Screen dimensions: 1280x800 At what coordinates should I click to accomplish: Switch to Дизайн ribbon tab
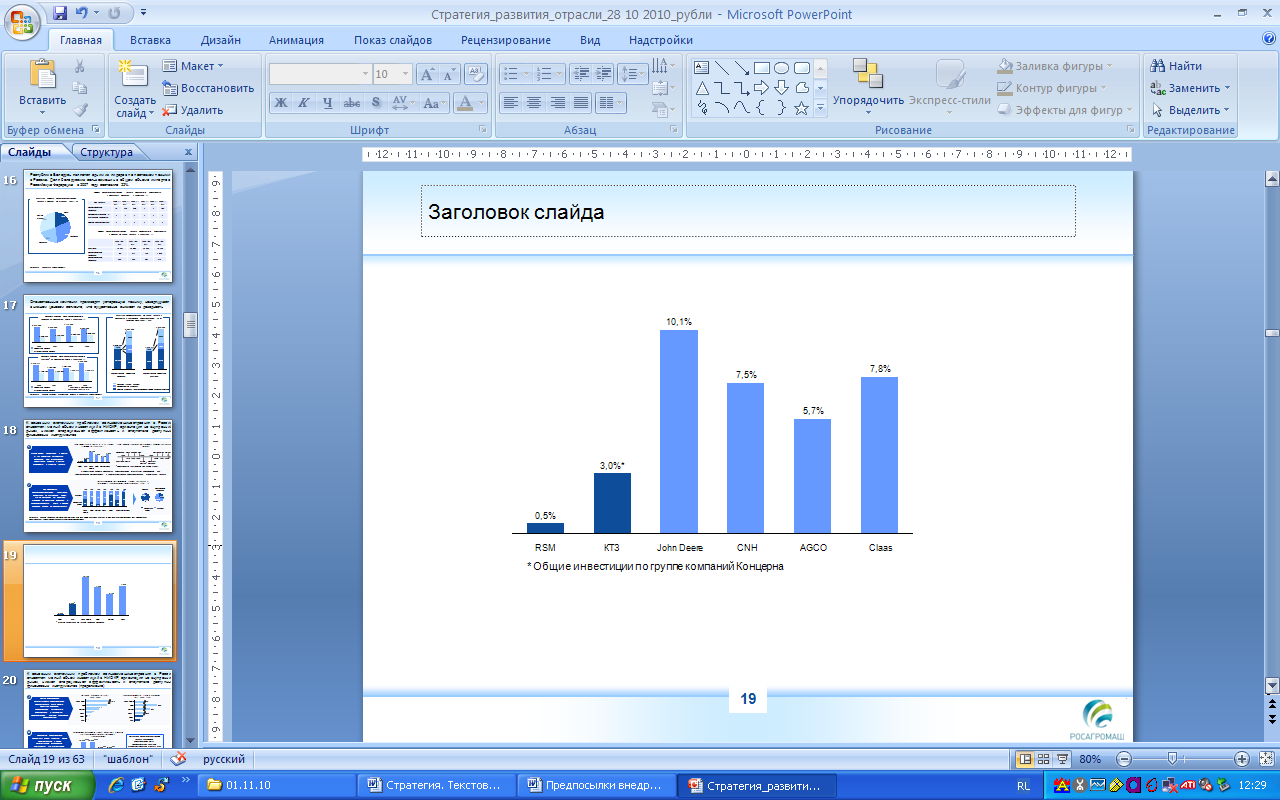tap(220, 40)
